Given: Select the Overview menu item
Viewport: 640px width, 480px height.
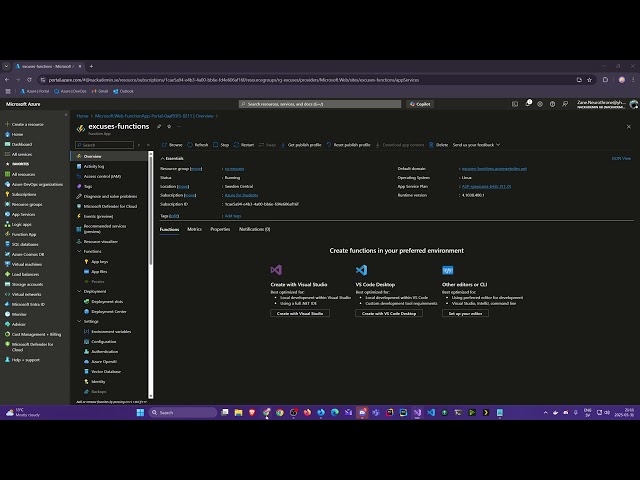Looking at the screenshot, I should pyautogui.click(x=109, y=156).
